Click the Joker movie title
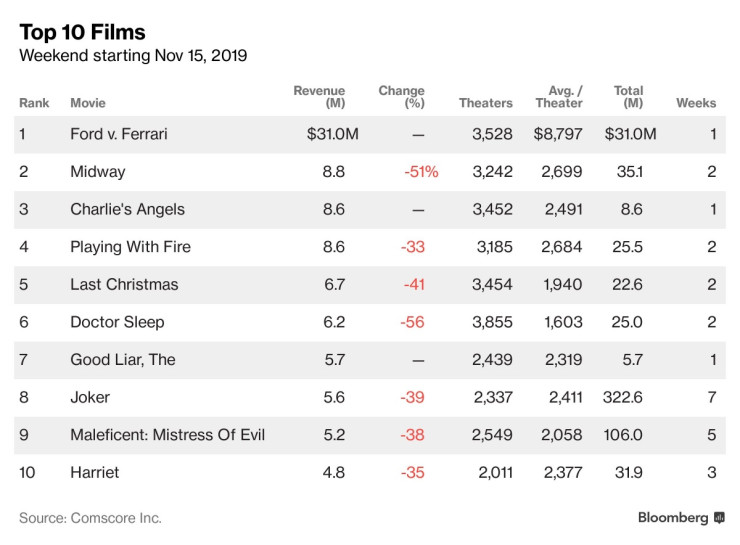This screenshot has height=545, width=740. pyautogui.click(x=90, y=397)
